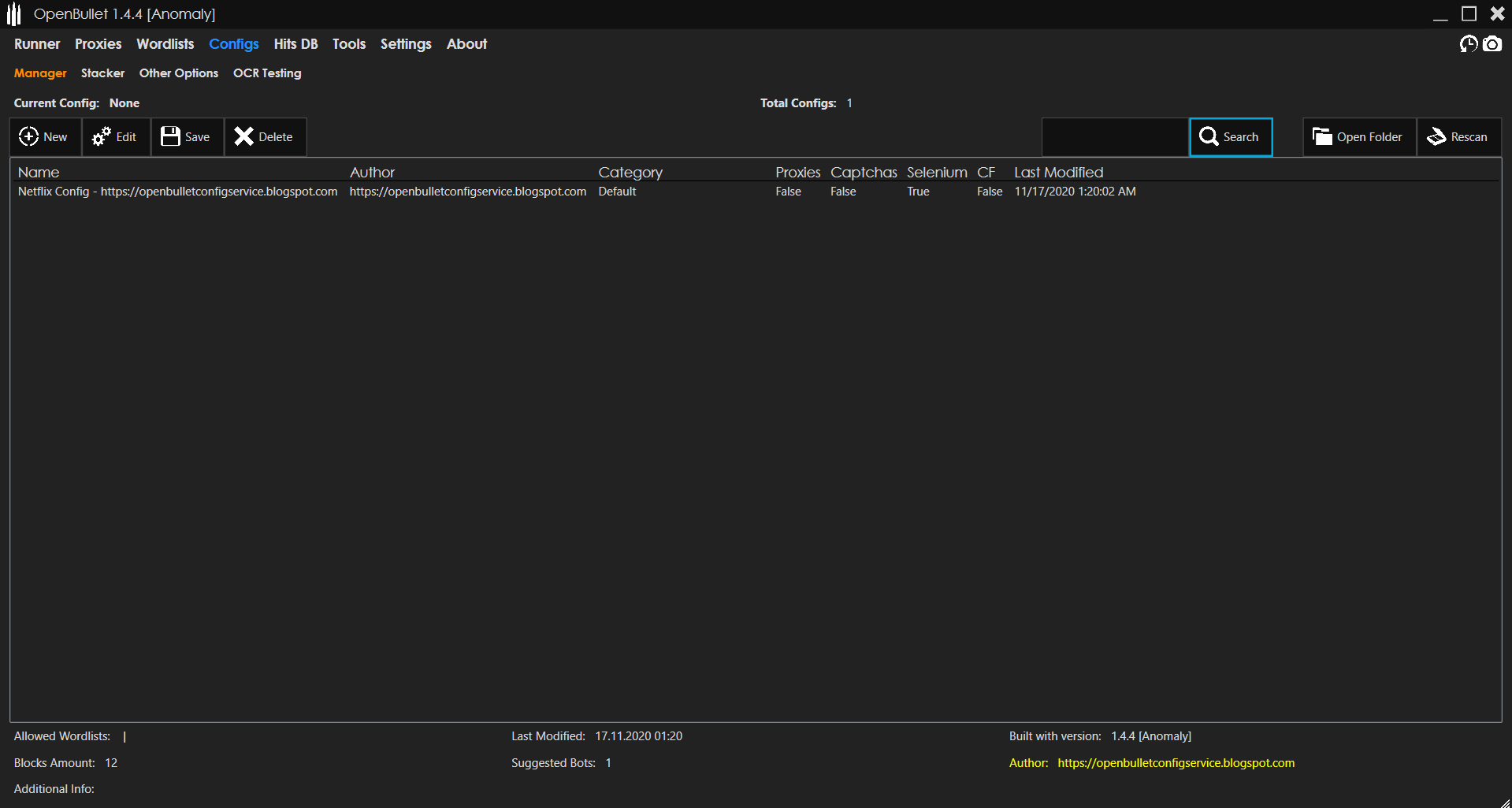Viewport: 1512px width, 808px height.
Task: Sort configs by the Proxies column header
Action: click(798, 172)
